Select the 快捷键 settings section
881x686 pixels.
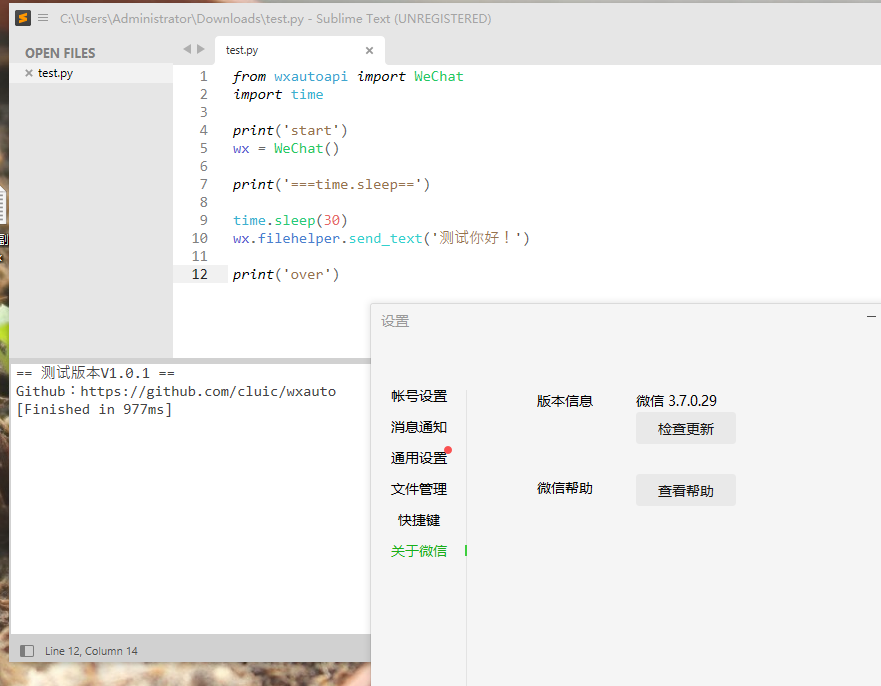point(419,520)
